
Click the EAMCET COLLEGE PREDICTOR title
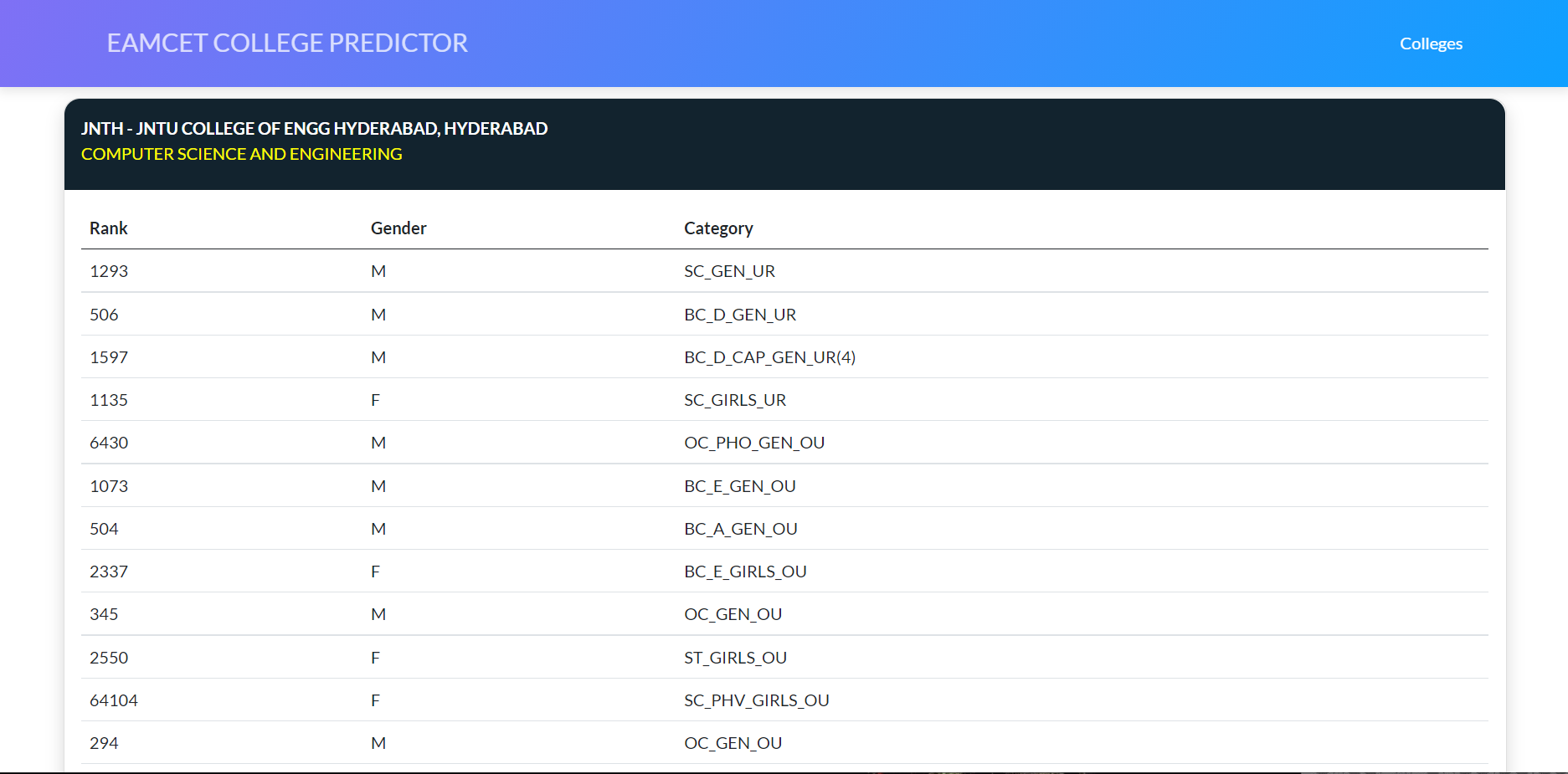coord(287,43)
